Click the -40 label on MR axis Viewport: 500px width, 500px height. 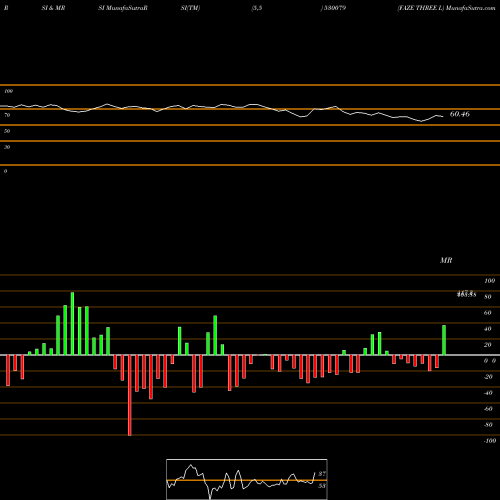488,393
